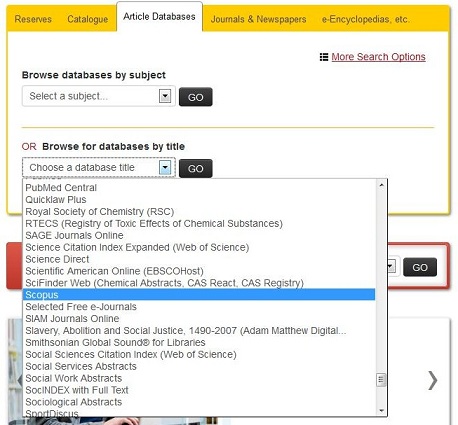Open the Reserves tab
This screenshot has width=458, height=425.
click(x=33, y=19)
